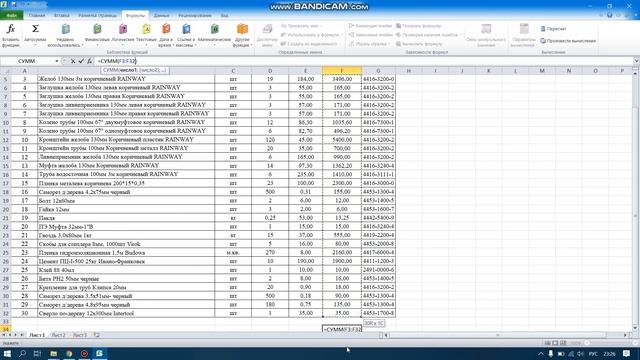Select sheet tab Лист3
The image size is (640, 360).
[x=80, y=335]
